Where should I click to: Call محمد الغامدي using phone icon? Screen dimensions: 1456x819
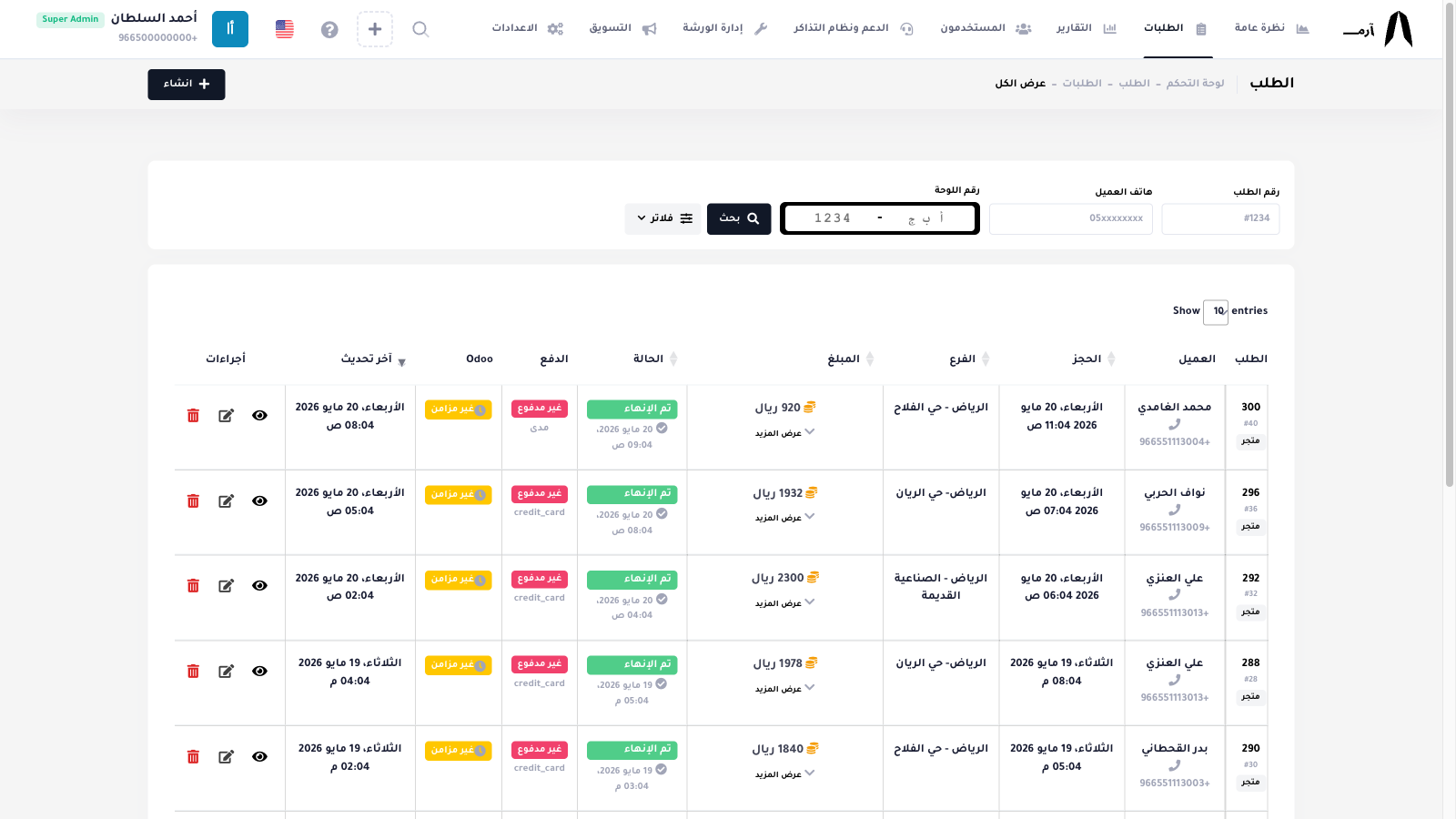coord(1175,424)
